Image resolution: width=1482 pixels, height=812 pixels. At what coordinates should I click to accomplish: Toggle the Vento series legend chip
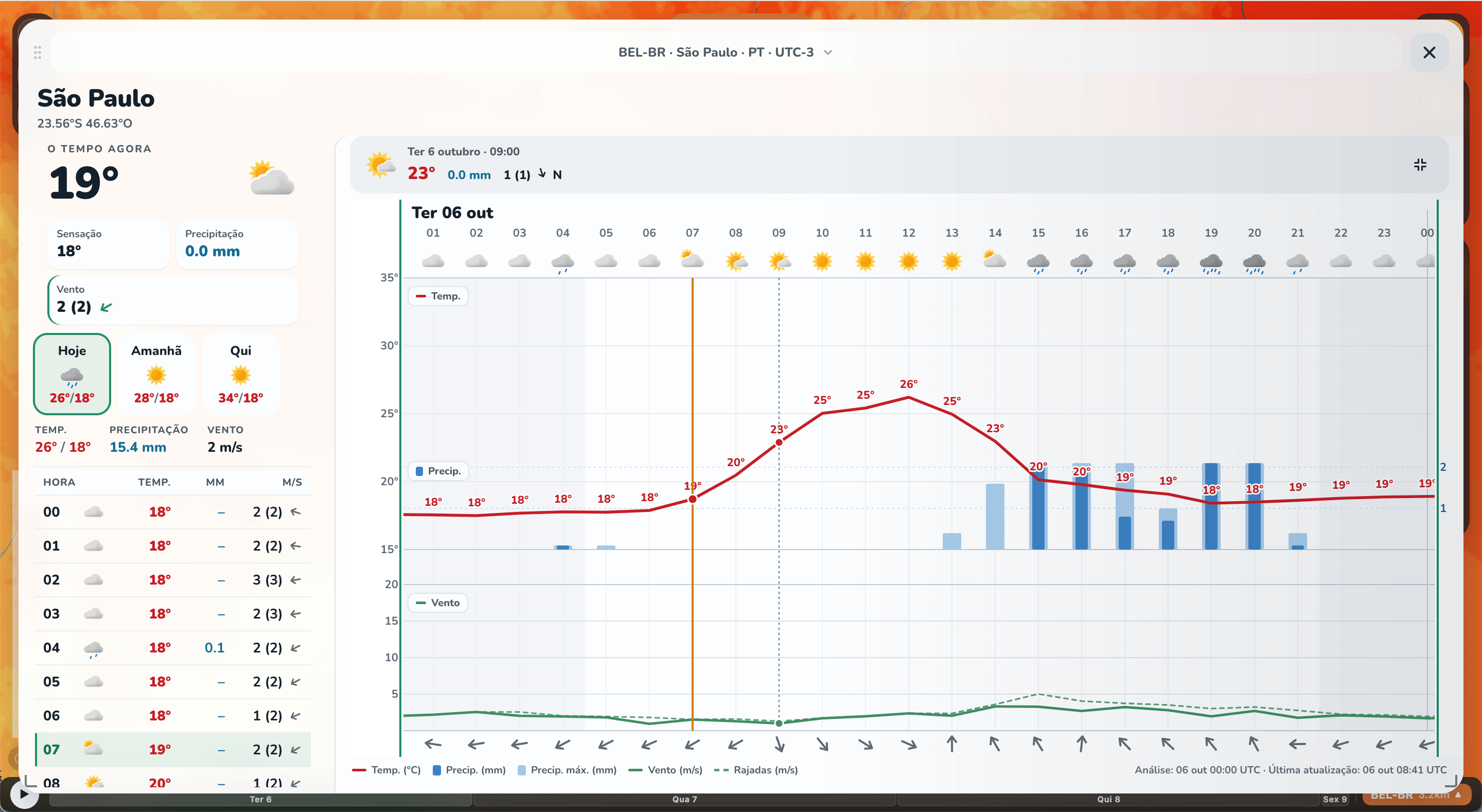coord(438,603)
